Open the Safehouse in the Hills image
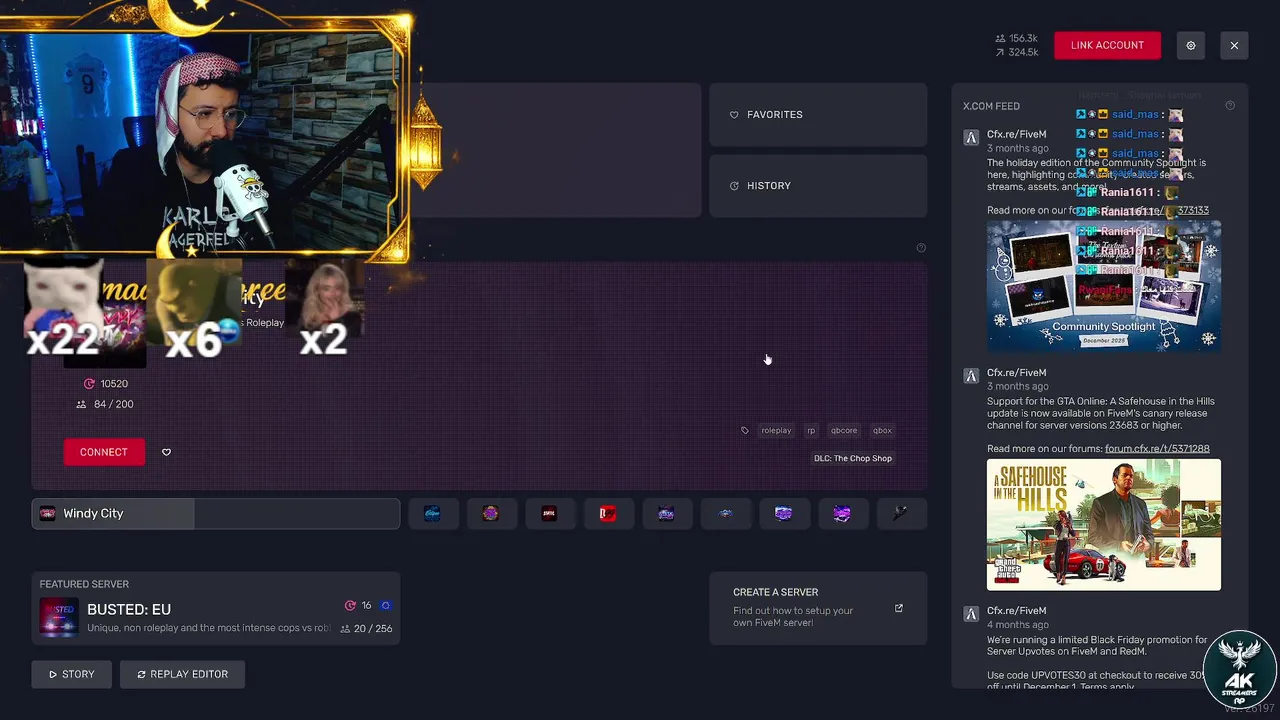This screenshot has width=1280, height=720. pos(1104,524)
